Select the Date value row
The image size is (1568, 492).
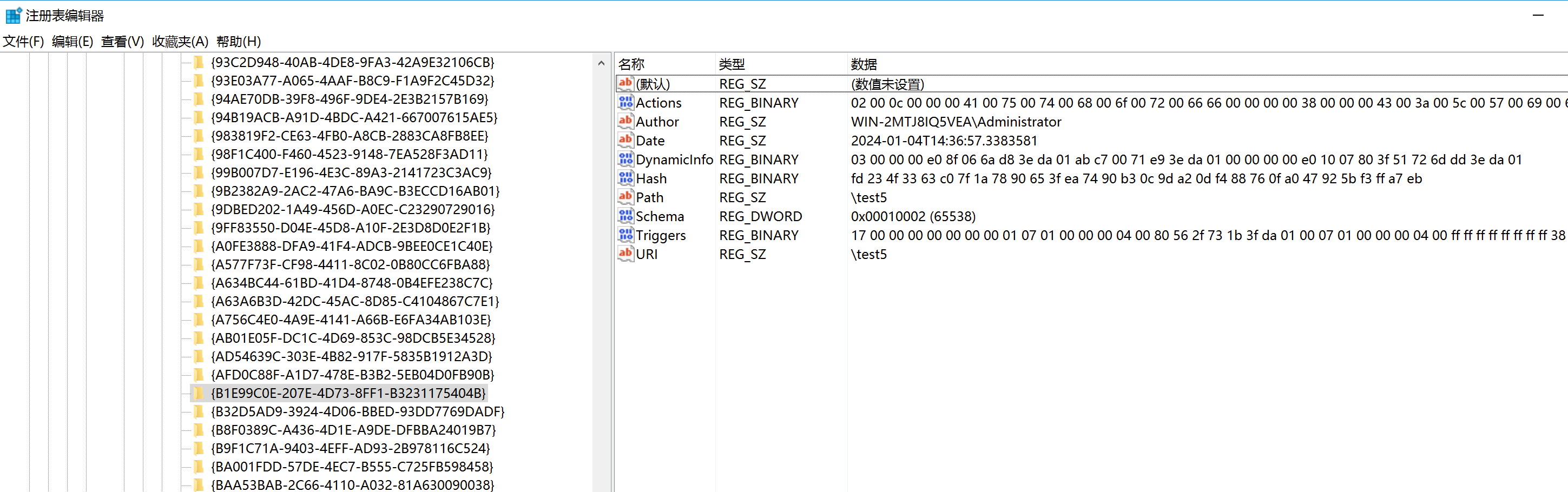650,141
